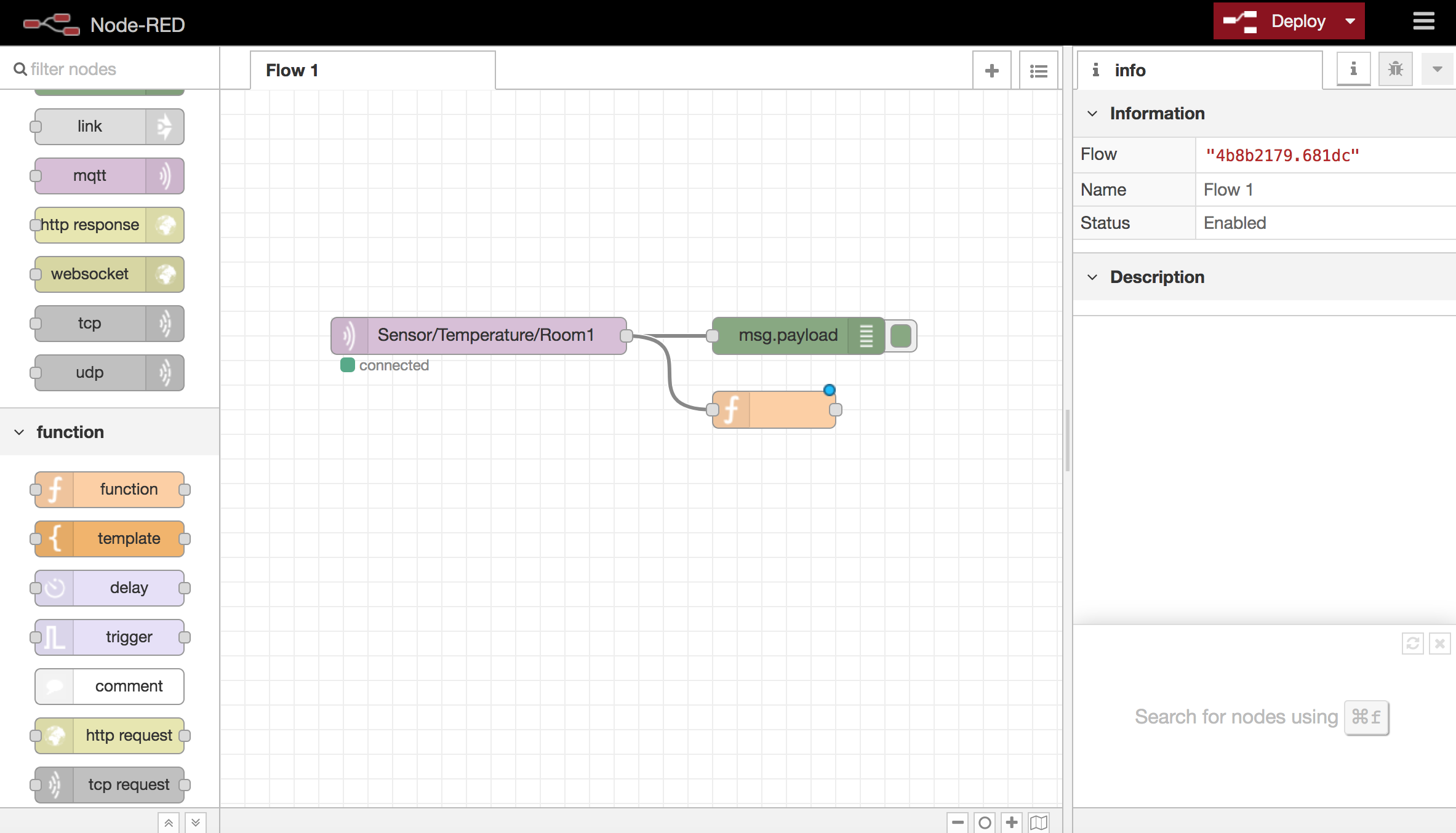Collapse all palette categories
The height and width of the screenshot is (833, 1456).
coord(169,823)
